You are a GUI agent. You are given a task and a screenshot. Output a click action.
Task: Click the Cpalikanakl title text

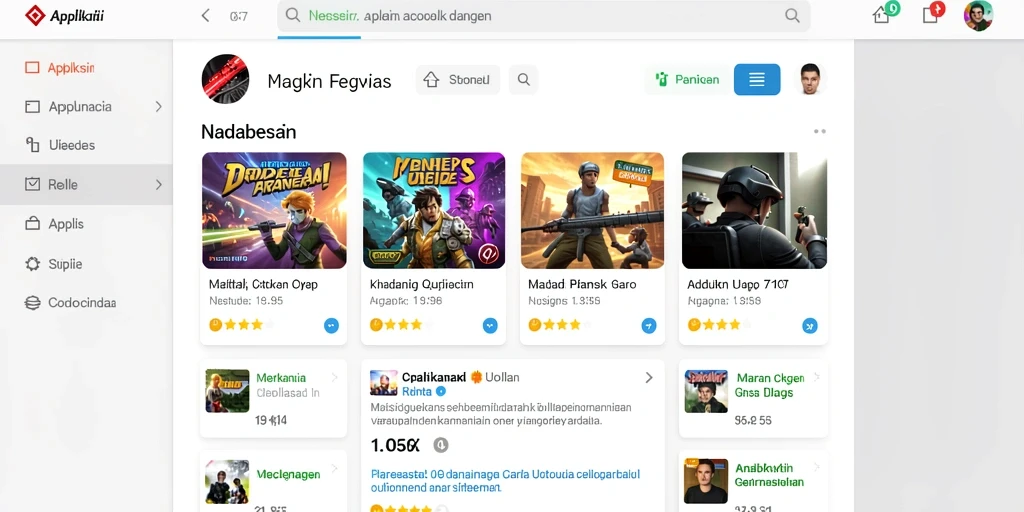coord(434,377)
